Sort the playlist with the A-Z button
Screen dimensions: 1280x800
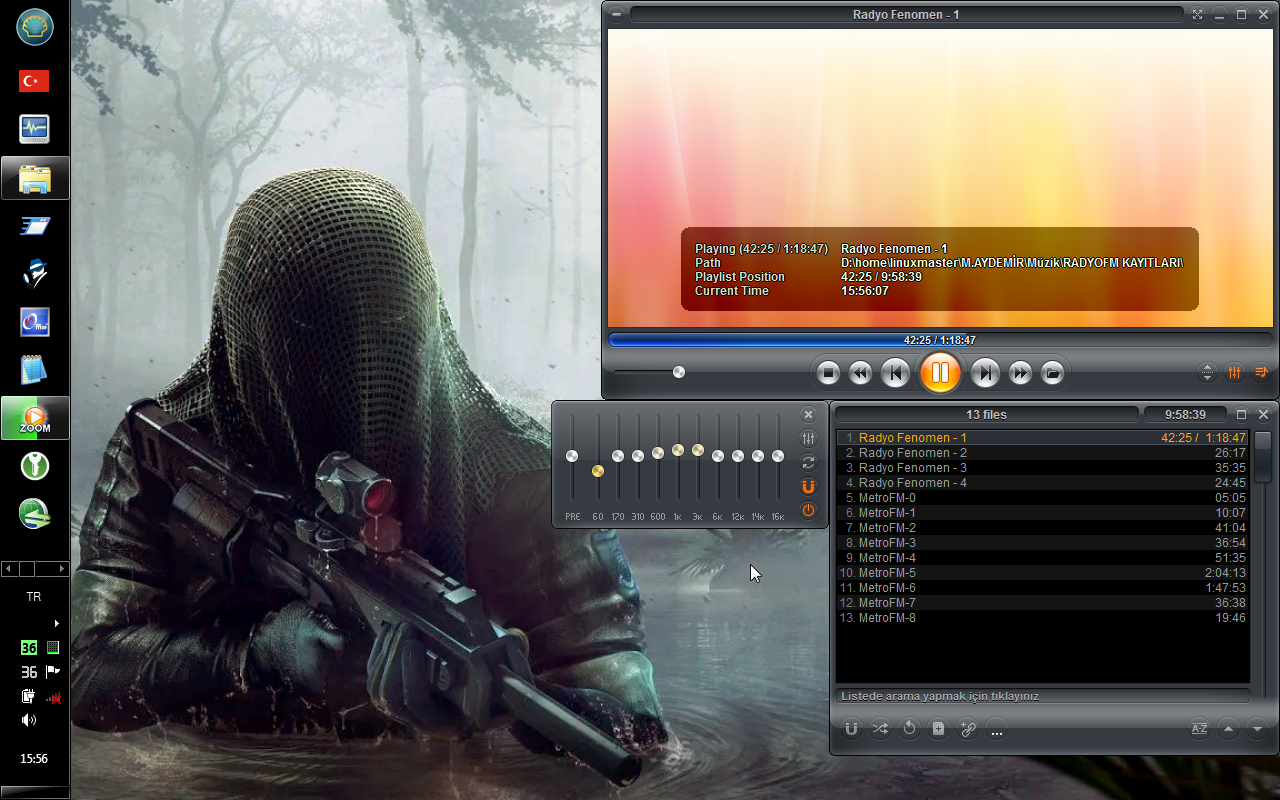(x=1199, y=729)
